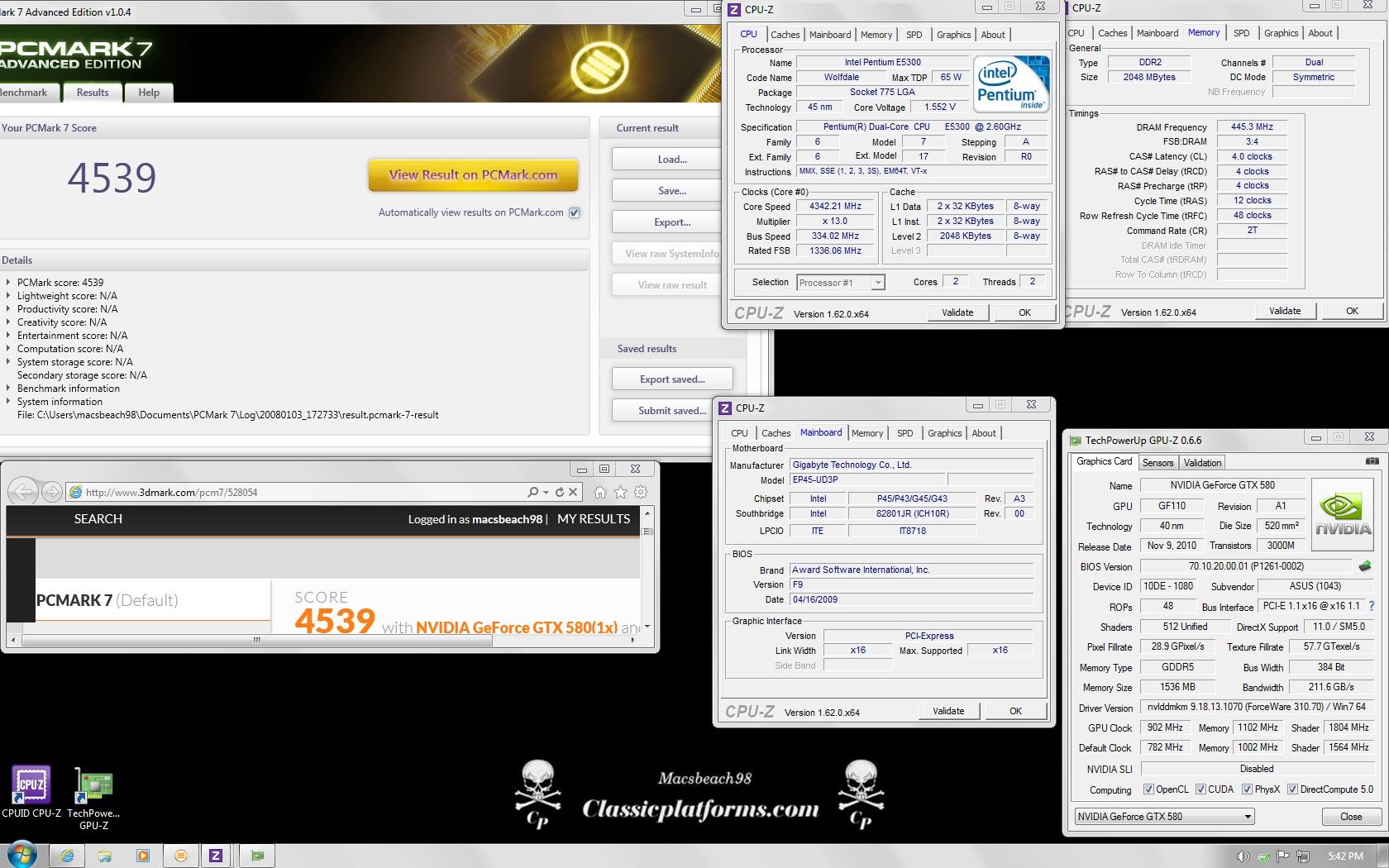1389x868 pixels.
Task: Click the BIOS save chip icon in GPU-Z
Action: click(1365, 566)
